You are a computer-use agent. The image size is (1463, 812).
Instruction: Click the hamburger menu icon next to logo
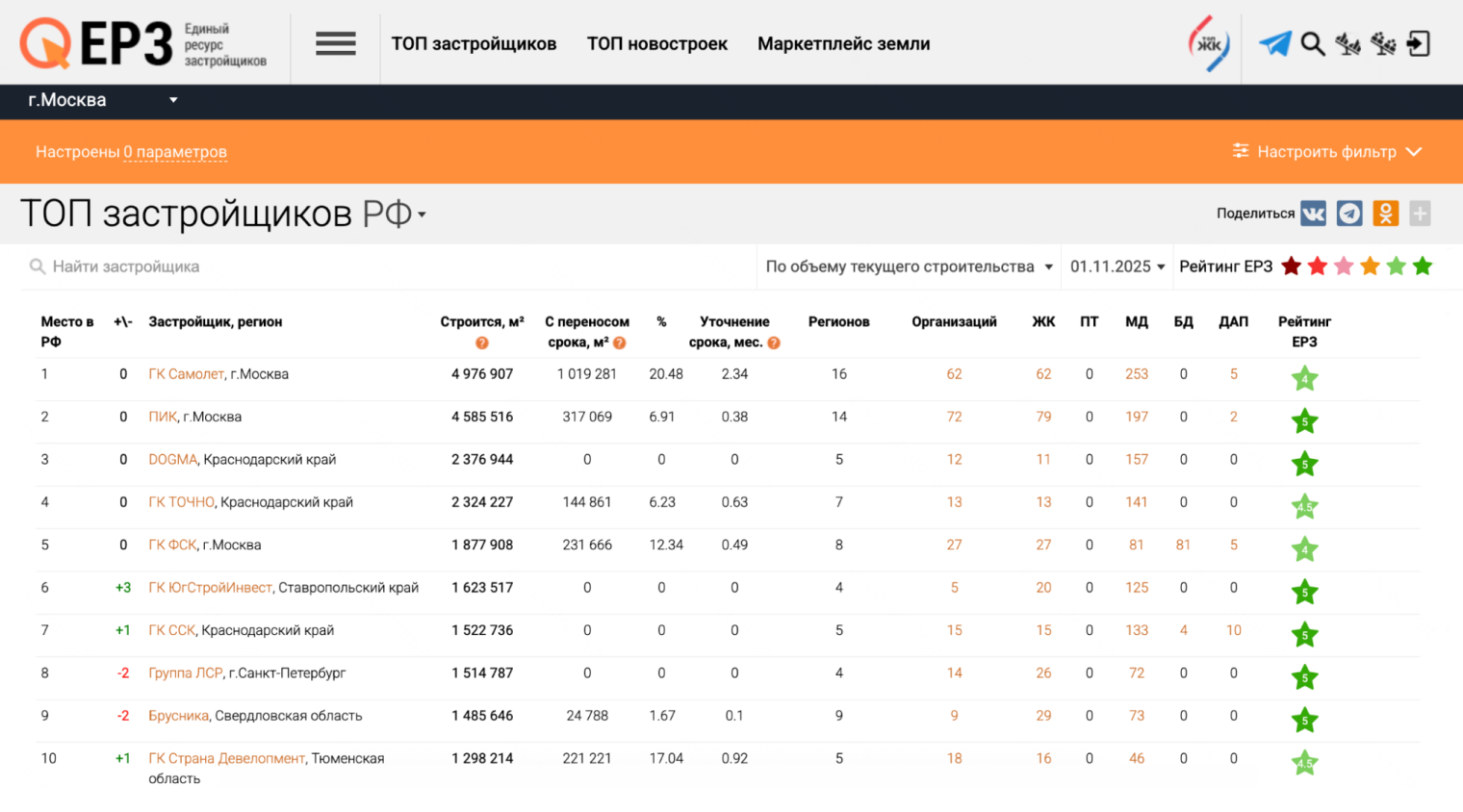(x=335, y=43)
